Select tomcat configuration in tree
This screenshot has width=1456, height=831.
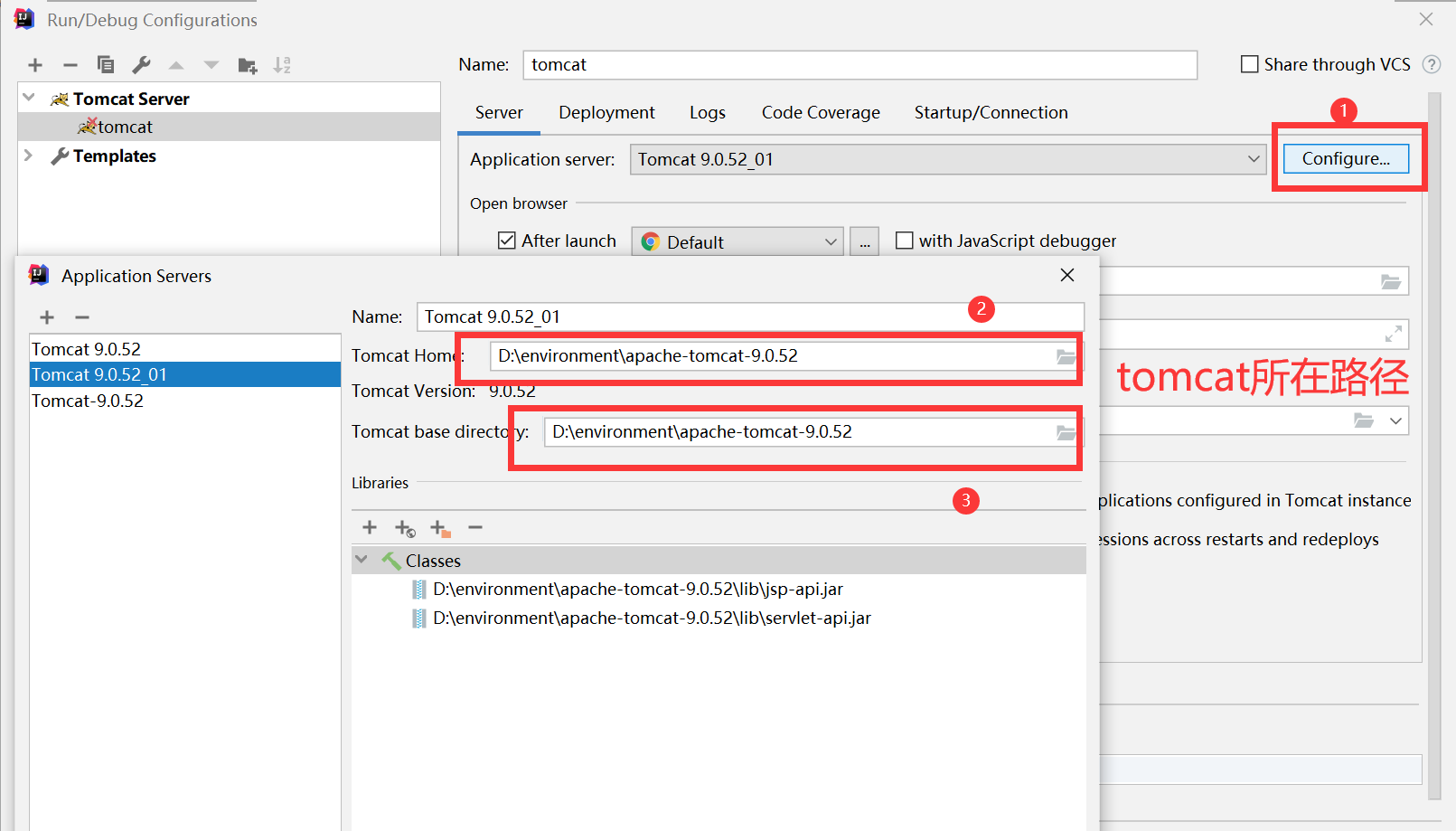[228, 127]
